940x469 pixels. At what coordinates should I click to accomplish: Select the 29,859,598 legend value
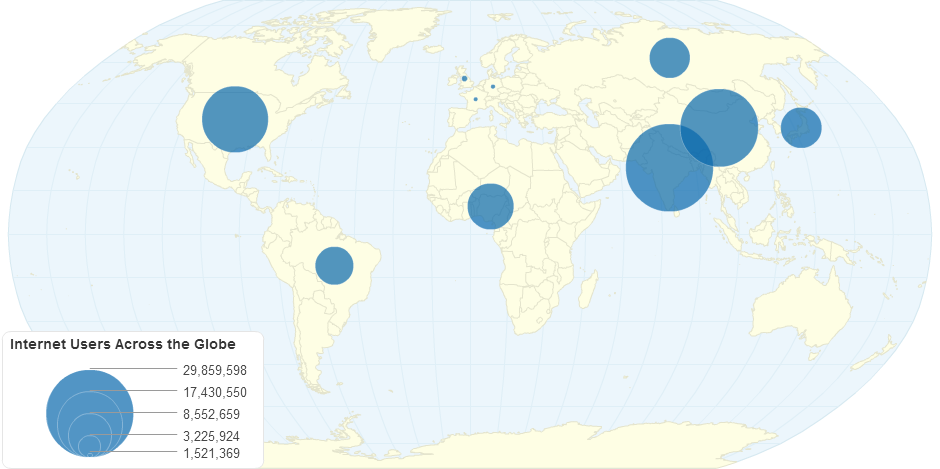214,370
